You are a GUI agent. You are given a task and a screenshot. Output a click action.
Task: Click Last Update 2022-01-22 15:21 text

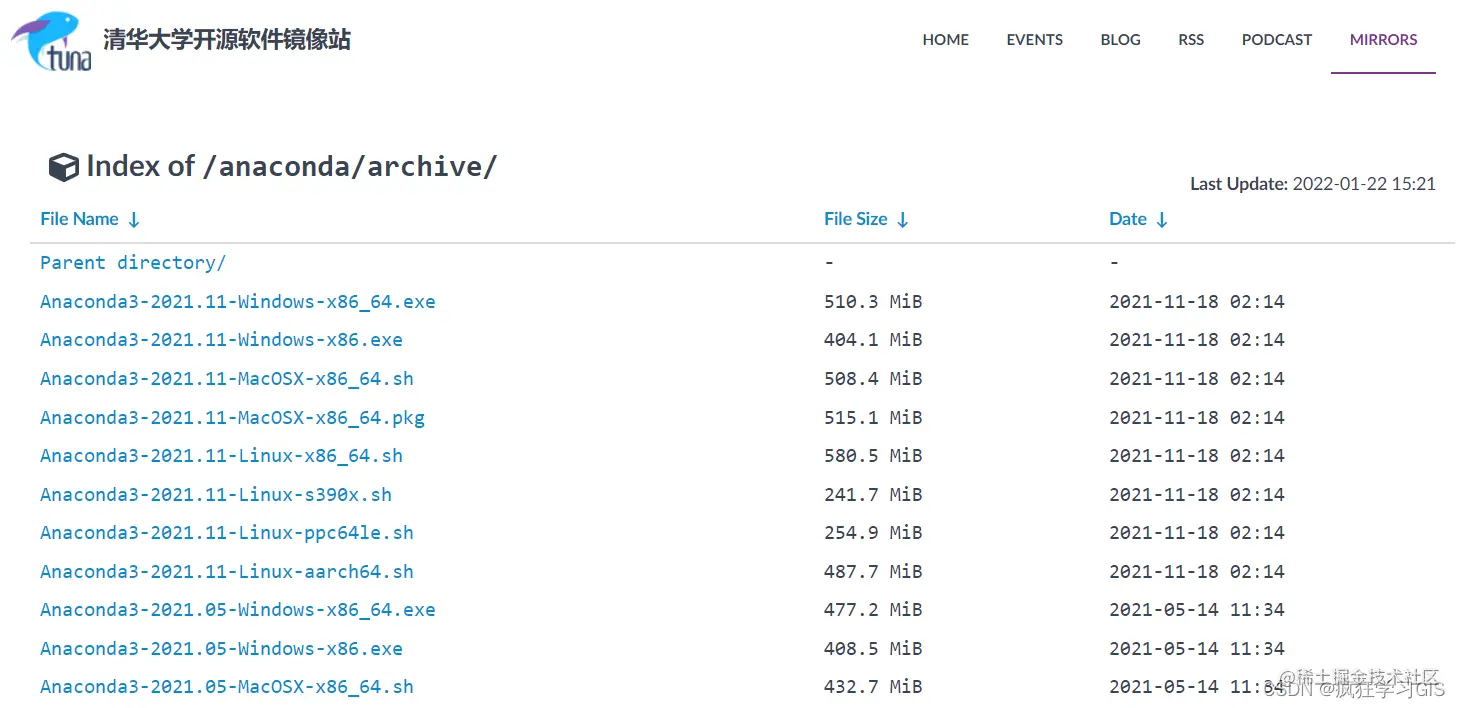coord(1313,184)
